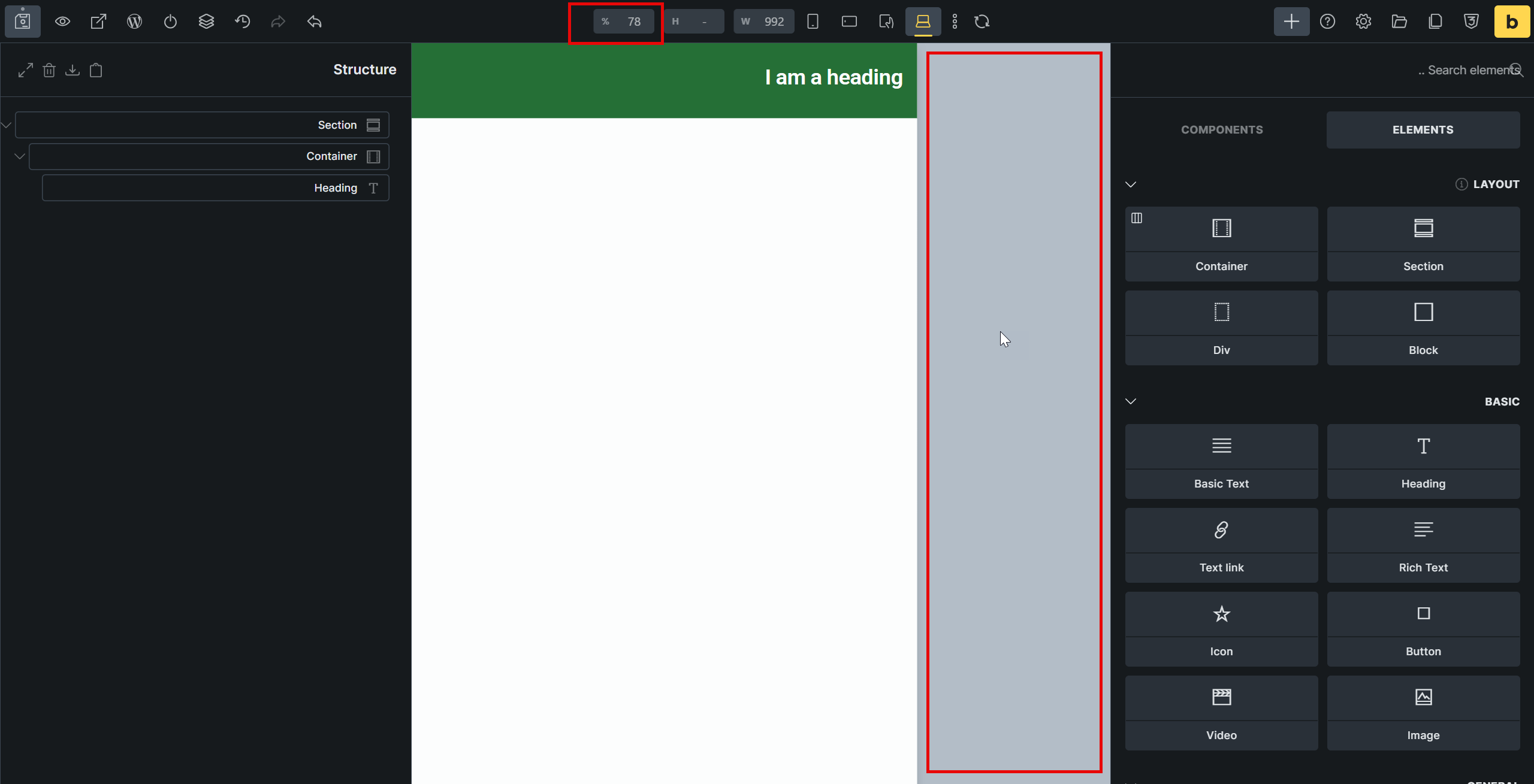
Task: Add a Button element
Action: (x=1423, y=629)
